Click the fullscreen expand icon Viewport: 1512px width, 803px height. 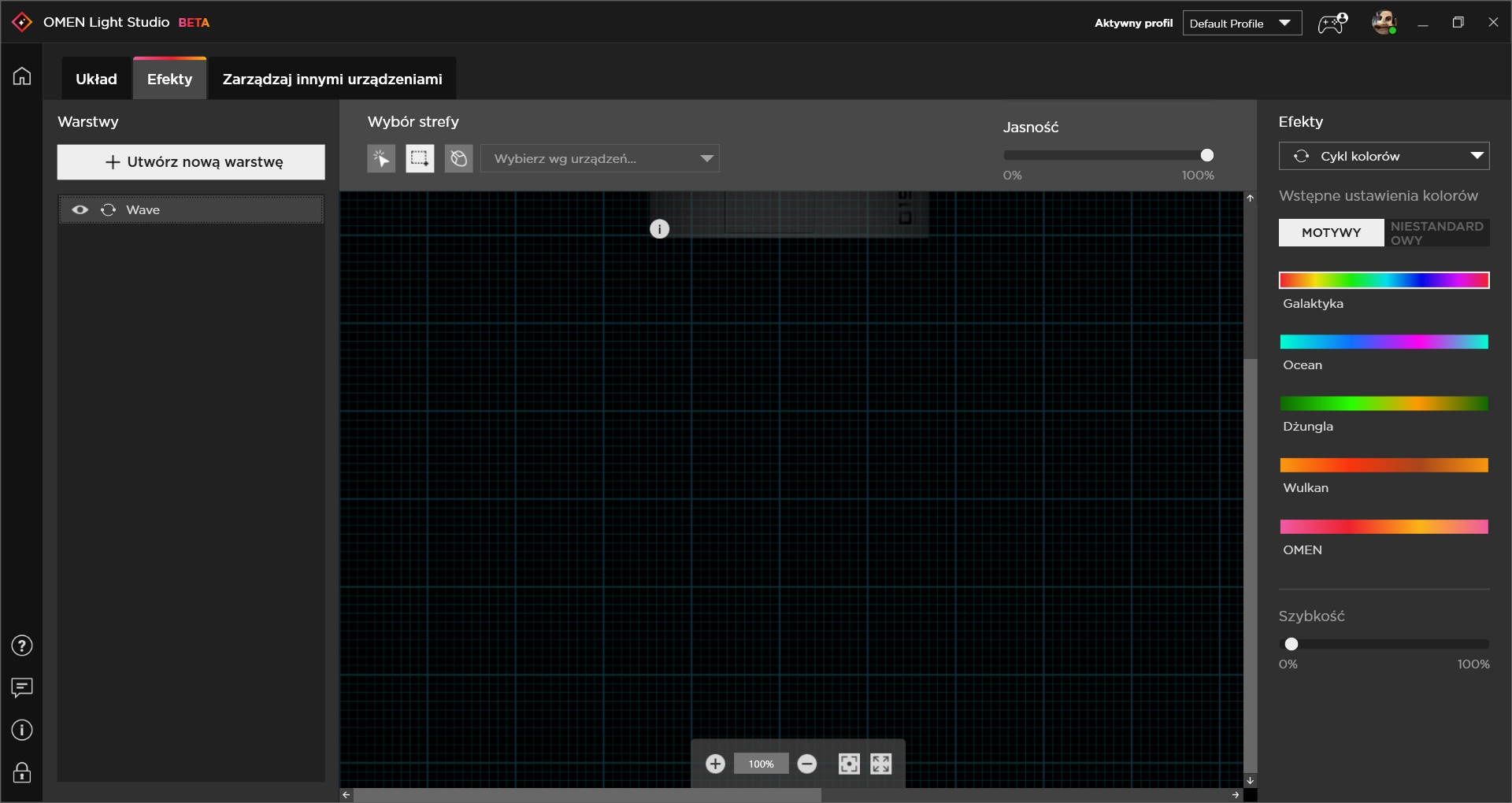881,764
